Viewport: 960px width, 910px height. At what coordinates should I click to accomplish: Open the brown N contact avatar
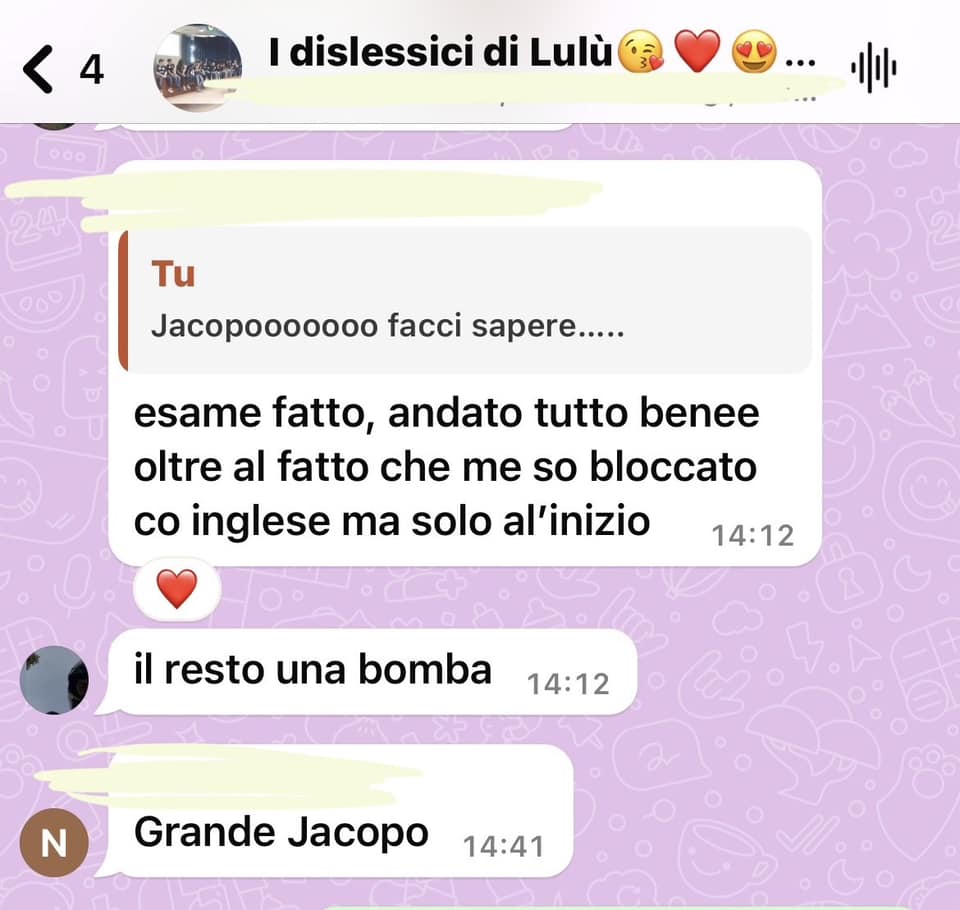click(54, 842)
